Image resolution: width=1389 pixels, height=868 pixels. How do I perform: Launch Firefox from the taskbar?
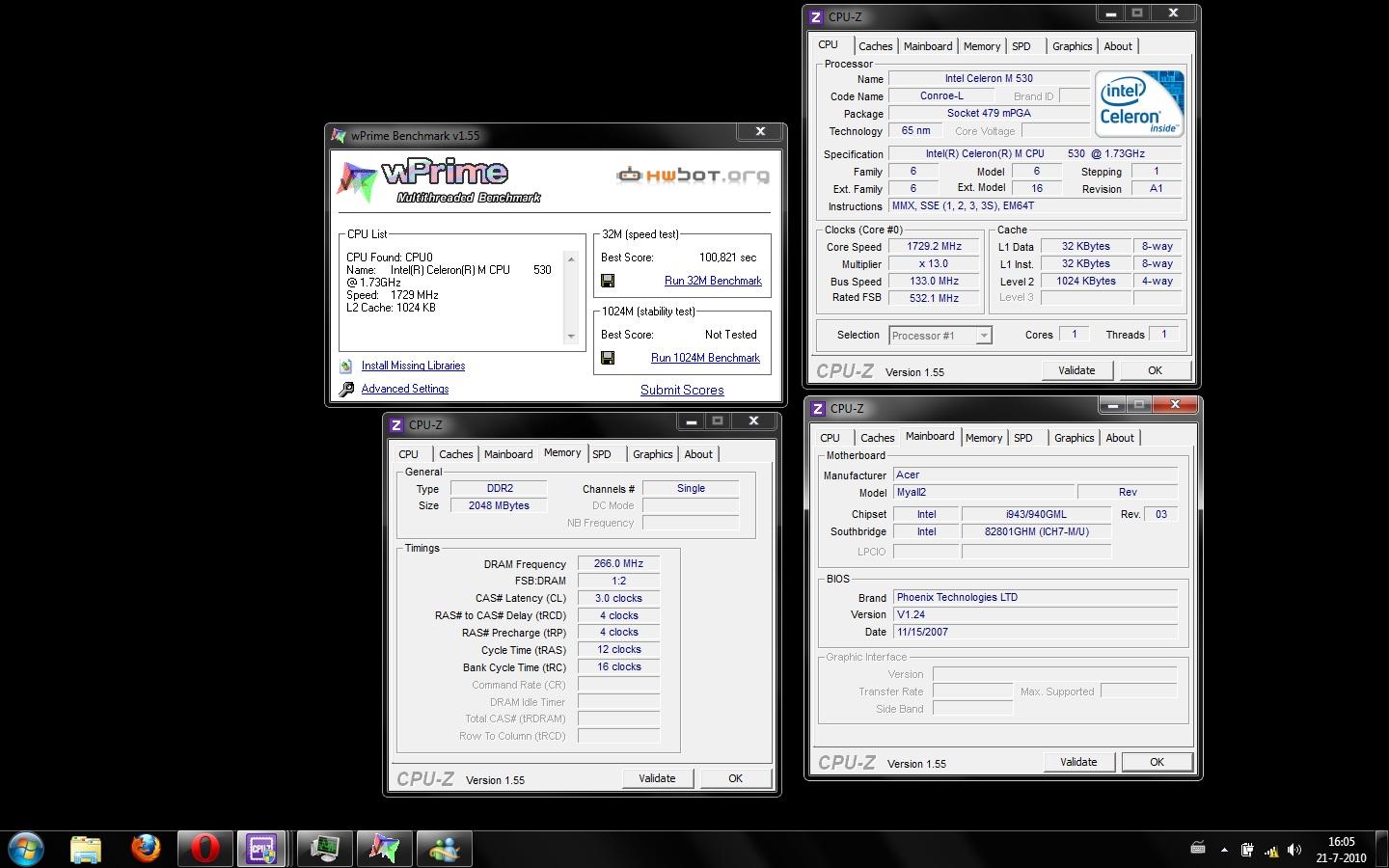[x=146, y=849]
